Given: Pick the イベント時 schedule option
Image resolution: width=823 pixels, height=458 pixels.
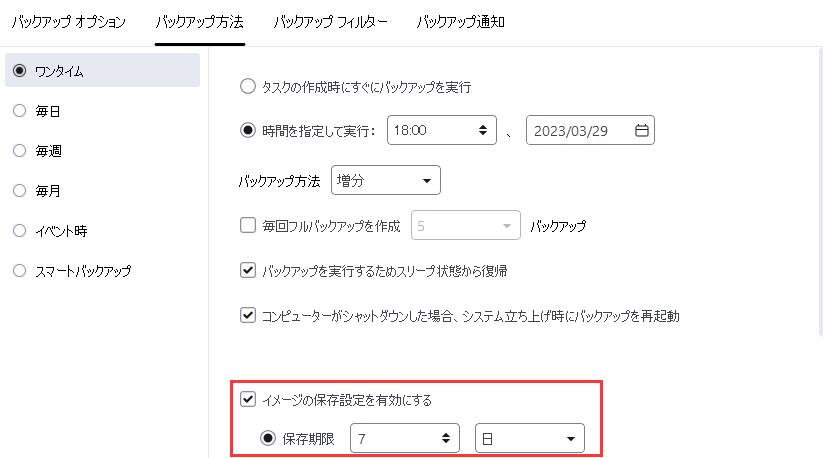Looking at the screenshot, I should point(19,230).
